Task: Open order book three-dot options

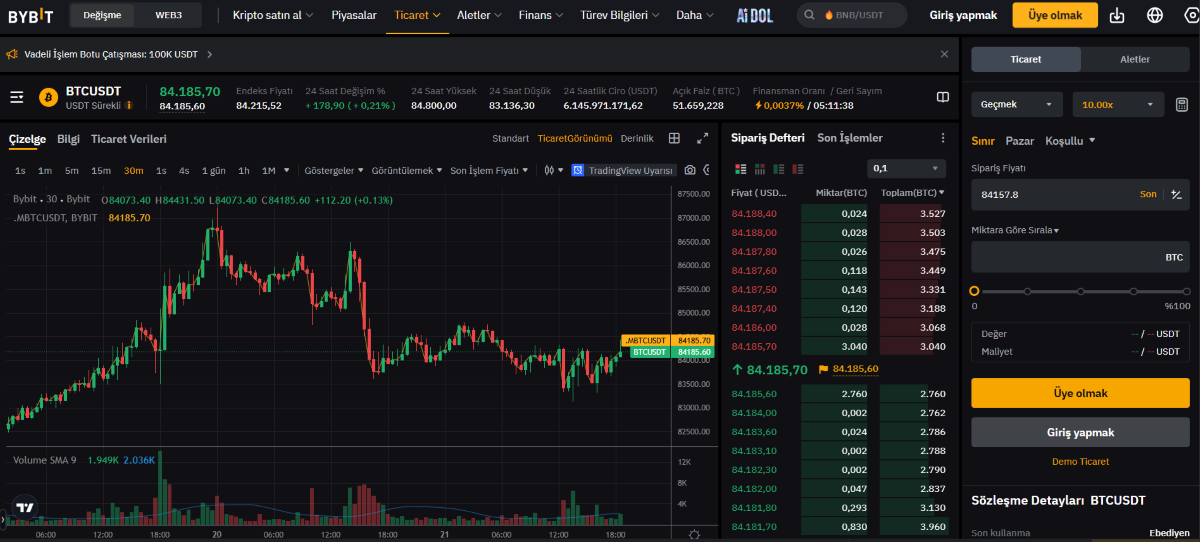Action: click(x=942, y=138)
